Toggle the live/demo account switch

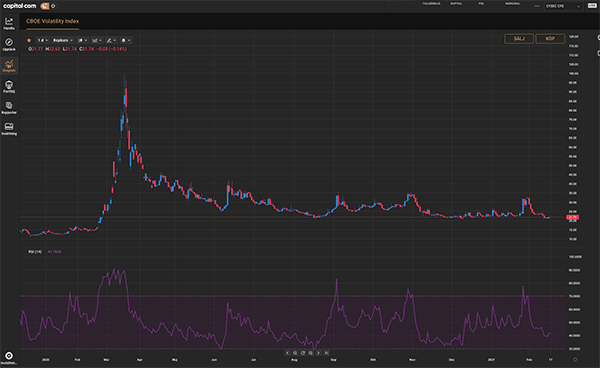pyautogui.click(x=49, y=6)
